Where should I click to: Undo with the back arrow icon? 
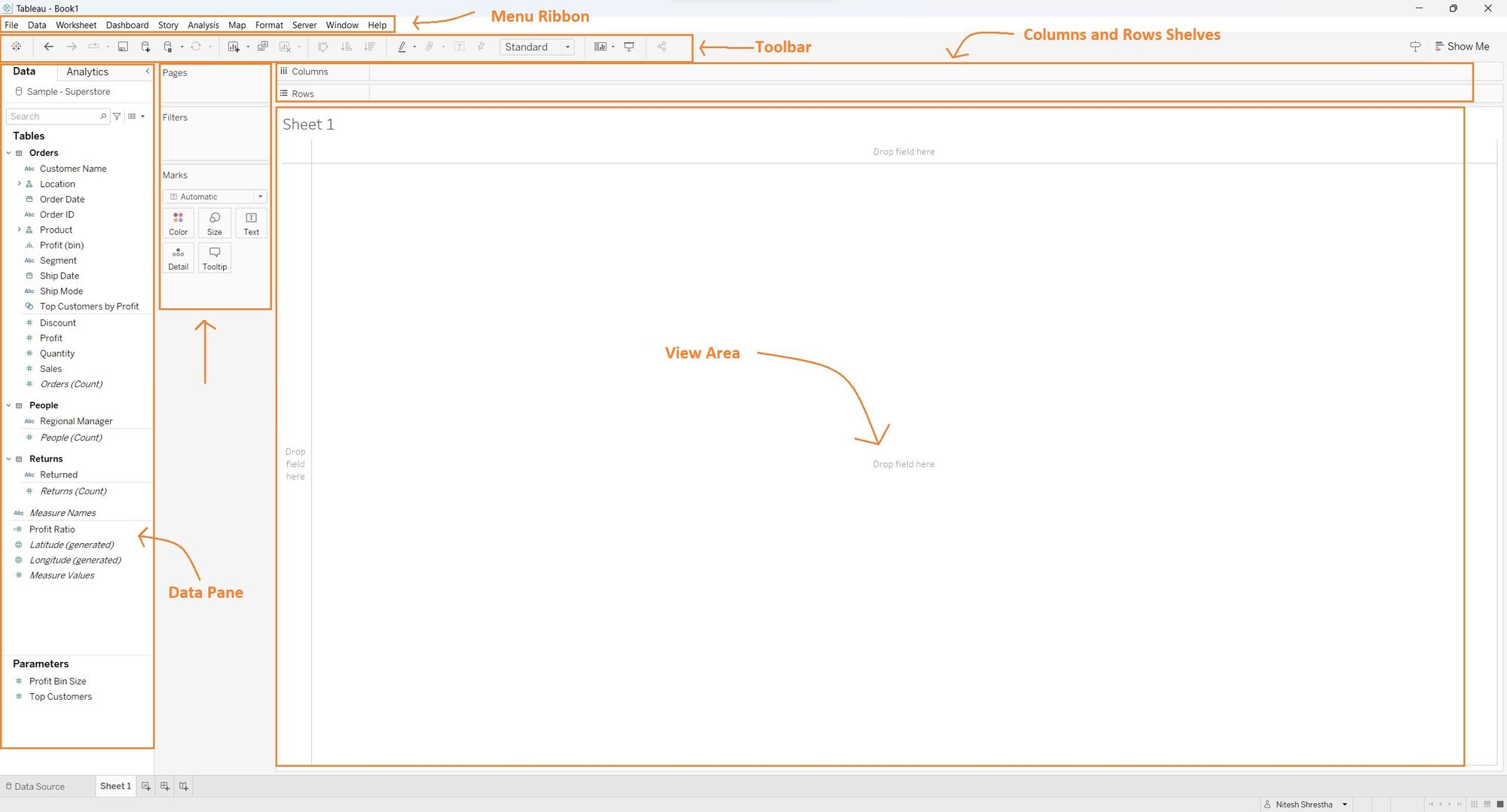pyautogui.click(x=49, y=47)
